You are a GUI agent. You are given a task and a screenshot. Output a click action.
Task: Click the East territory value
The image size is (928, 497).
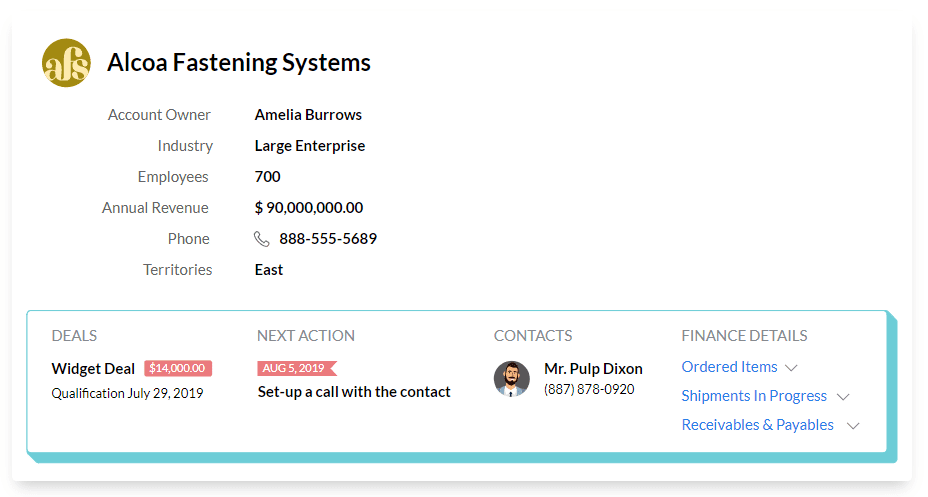point(269,270)
